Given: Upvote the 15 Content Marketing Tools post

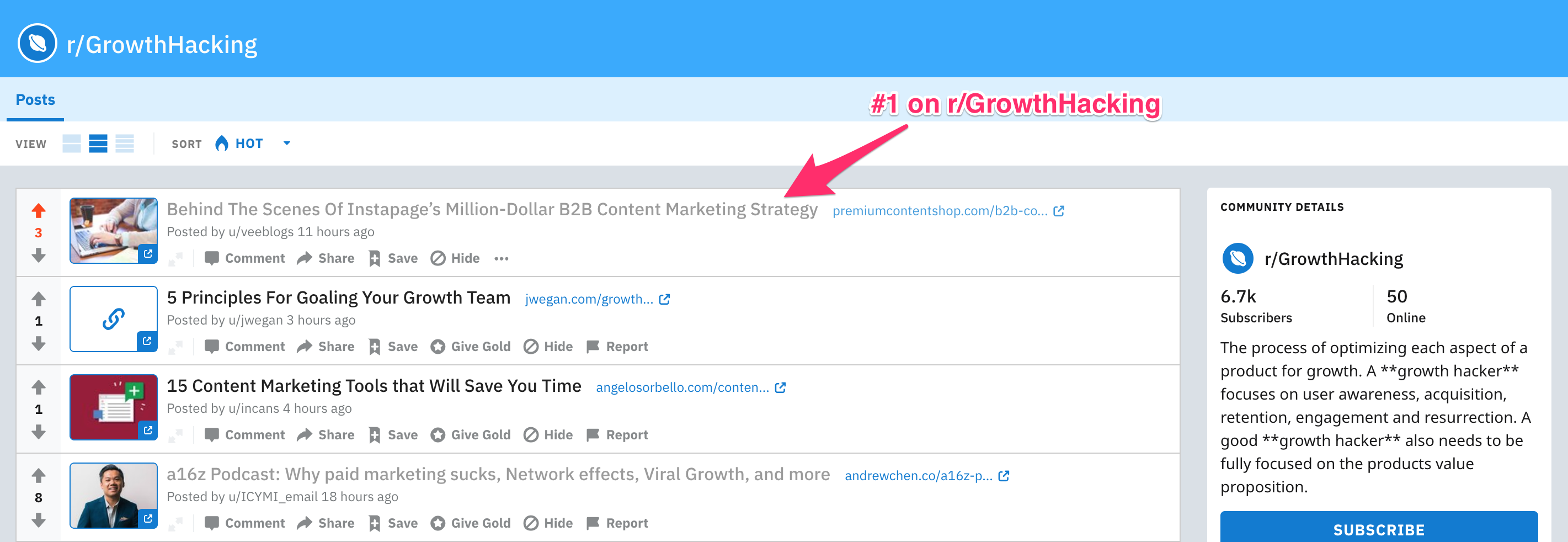Looking at the screenshot, I should (x=39, y=387).
